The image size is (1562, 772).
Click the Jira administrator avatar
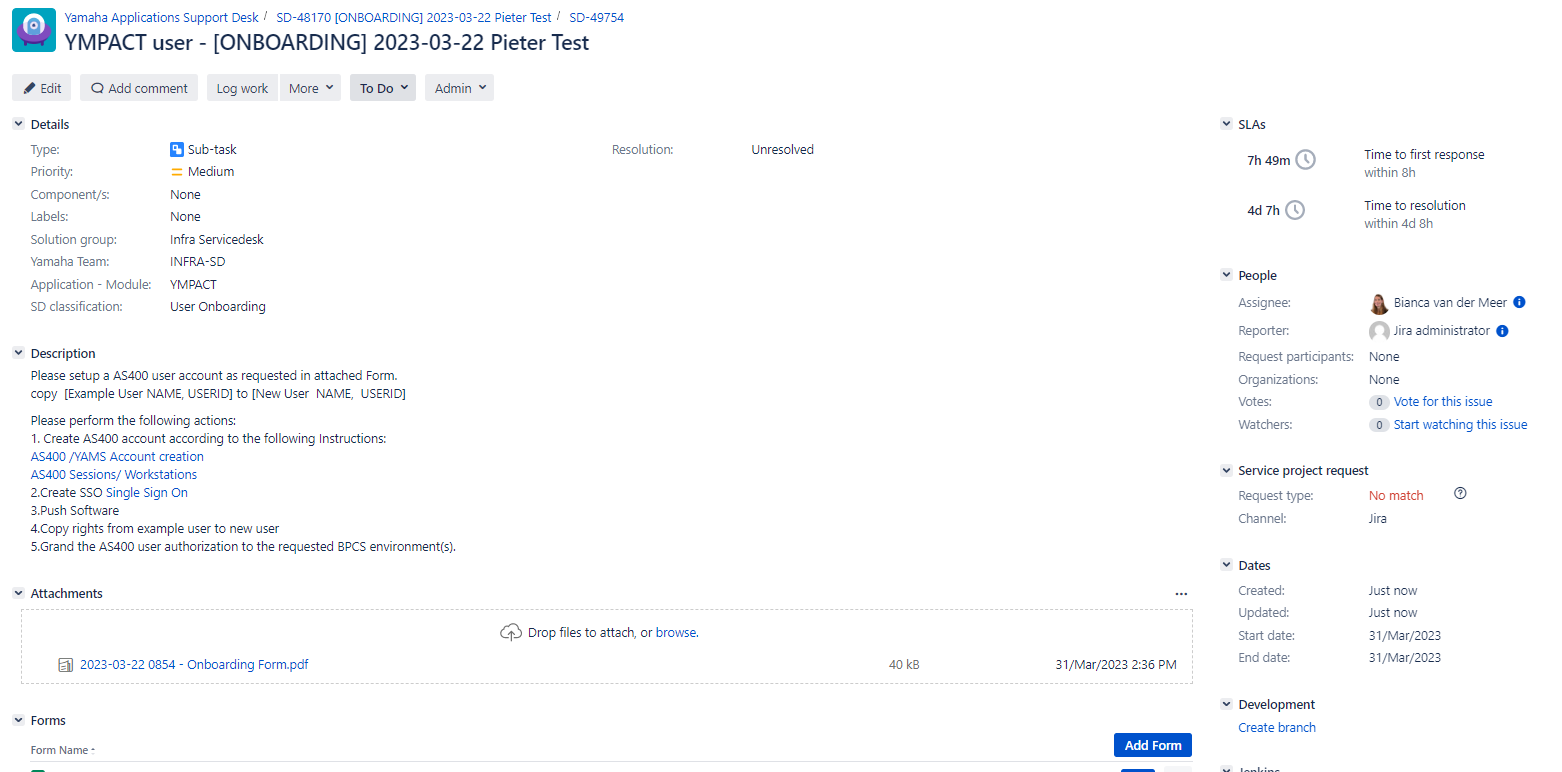(x=1379, y=331)
